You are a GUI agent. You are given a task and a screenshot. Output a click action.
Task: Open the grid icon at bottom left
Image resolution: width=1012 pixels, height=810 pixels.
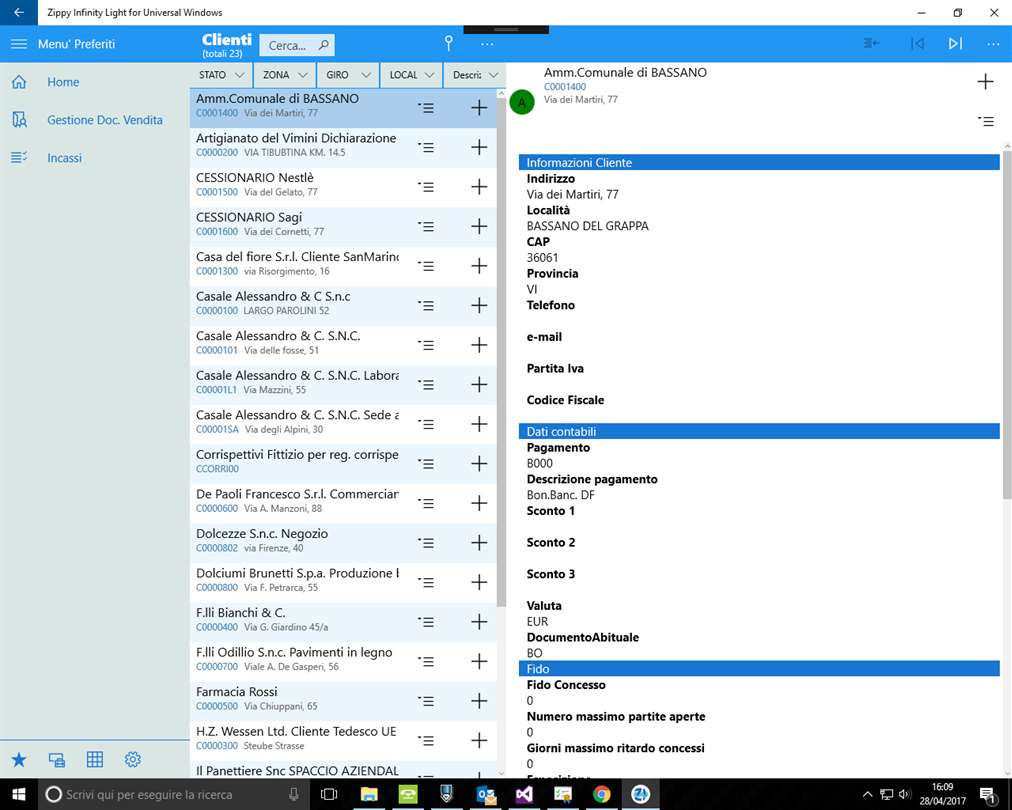[95, 760]
